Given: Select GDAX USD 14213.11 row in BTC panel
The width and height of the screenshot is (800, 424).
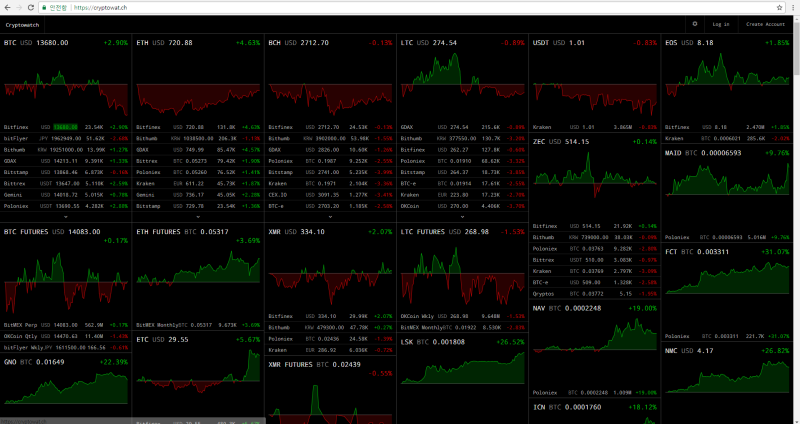Looking at the screenshot, I should coord(66,161).
